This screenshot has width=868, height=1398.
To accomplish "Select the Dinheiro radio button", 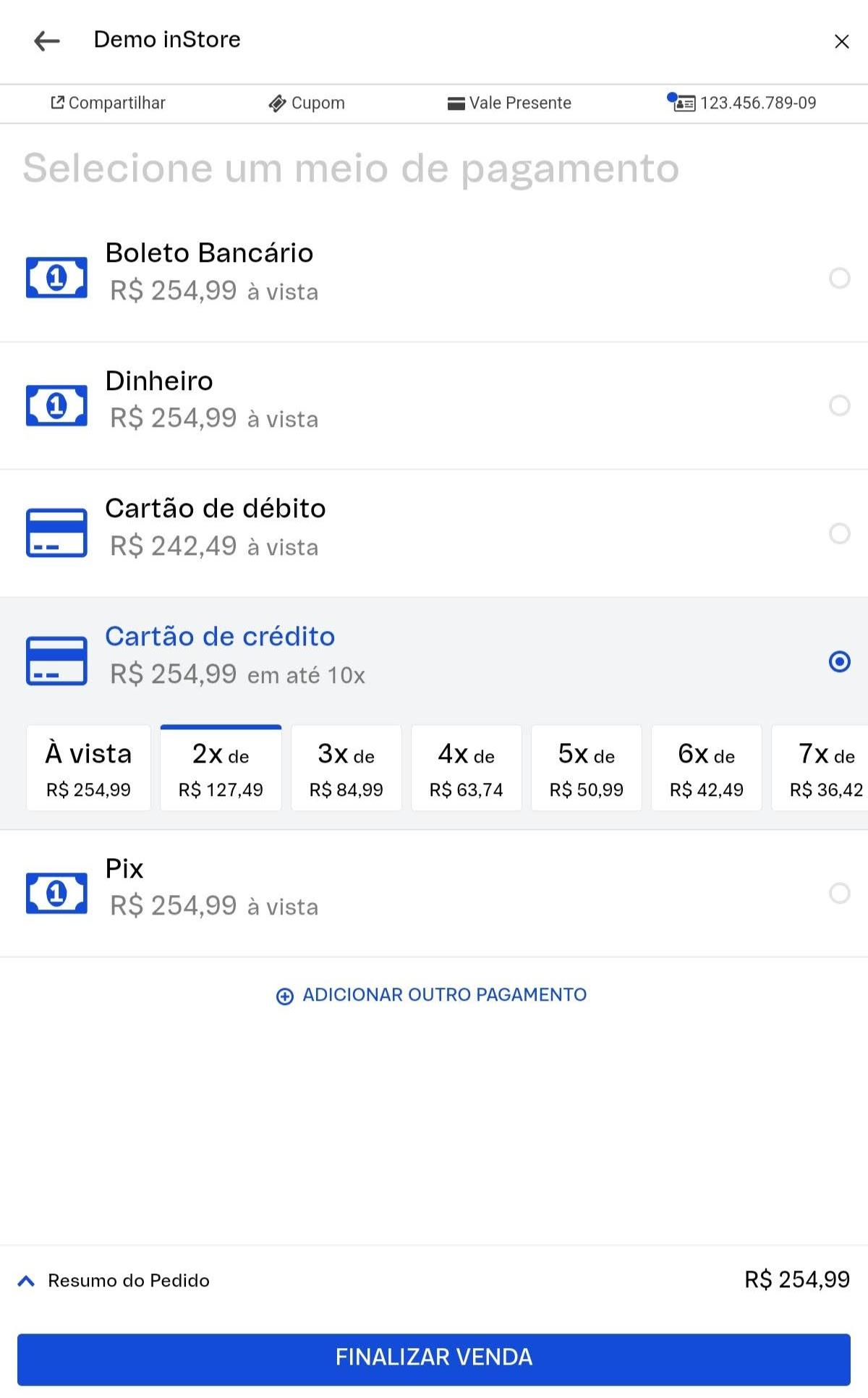I will pyautogui.click(x=839, y=405).
